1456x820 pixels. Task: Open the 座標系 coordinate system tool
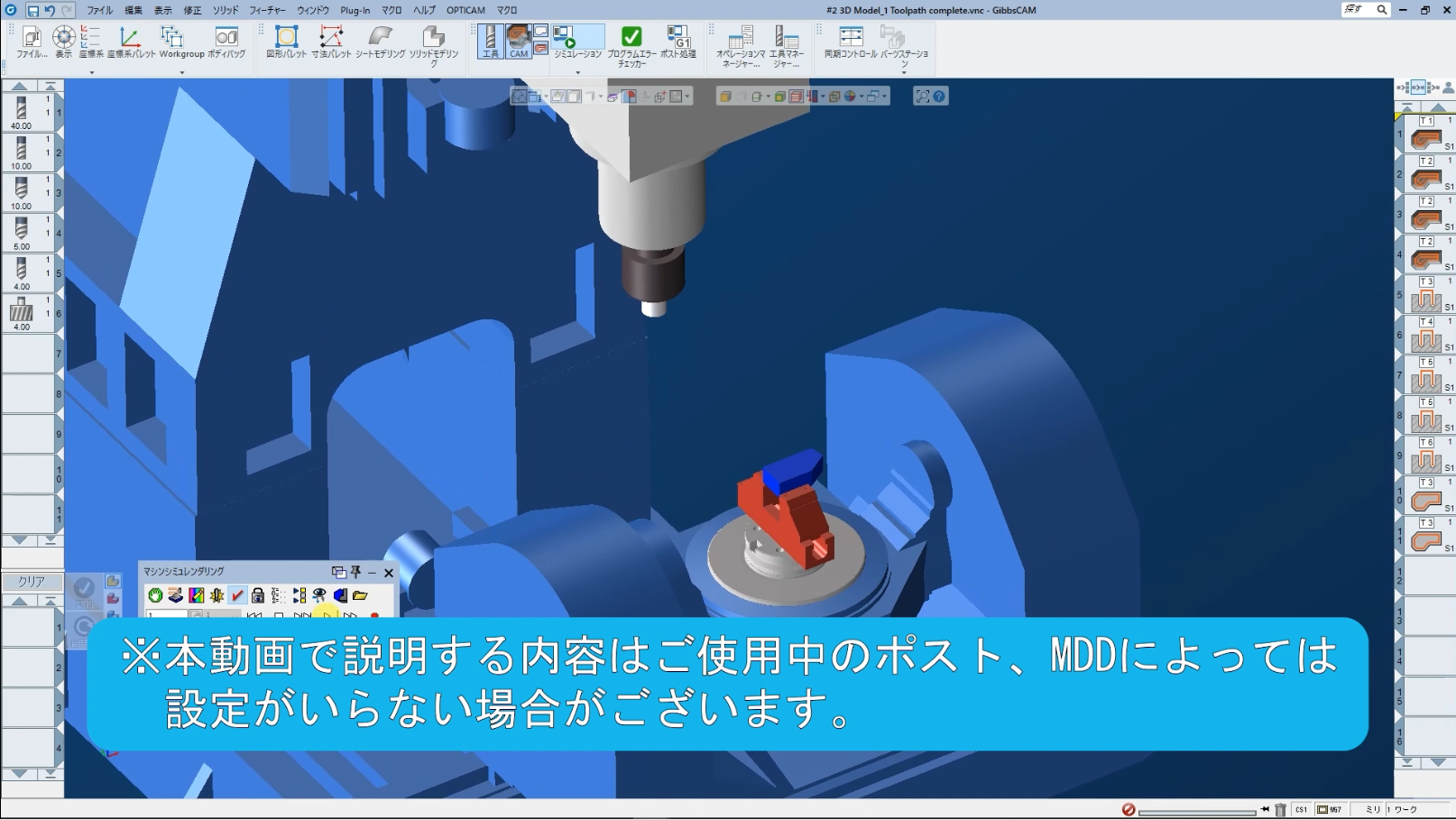pyautogui.click(x=90, y=41)
